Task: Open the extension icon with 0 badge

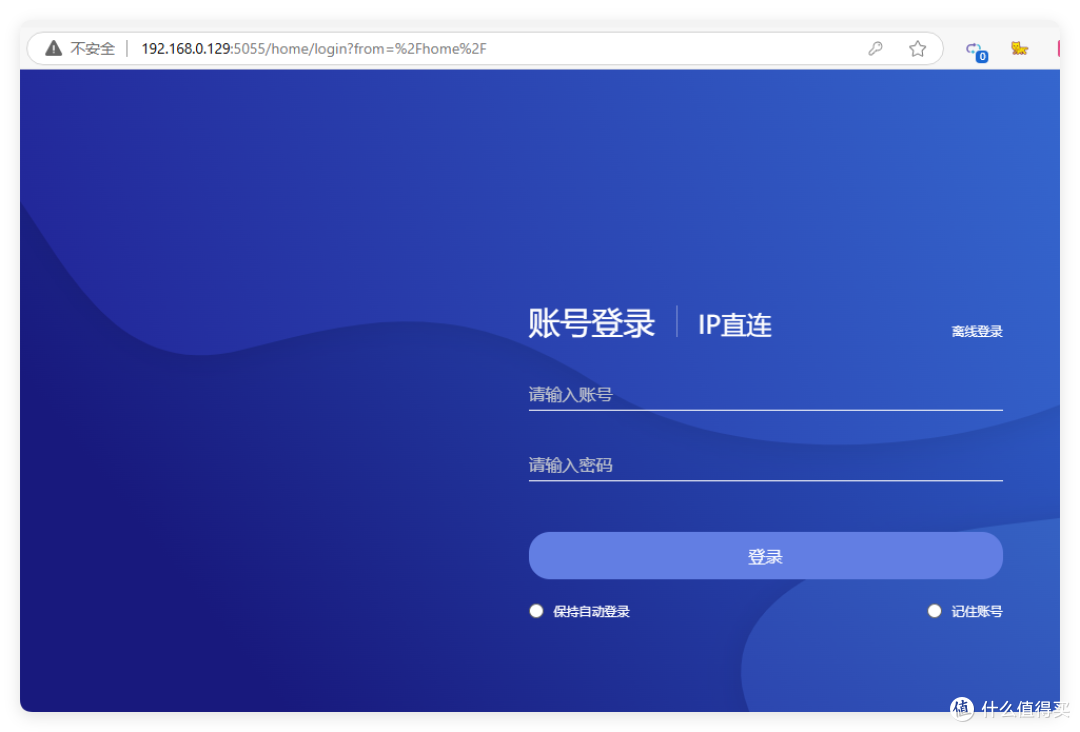Action: [977, 51]
